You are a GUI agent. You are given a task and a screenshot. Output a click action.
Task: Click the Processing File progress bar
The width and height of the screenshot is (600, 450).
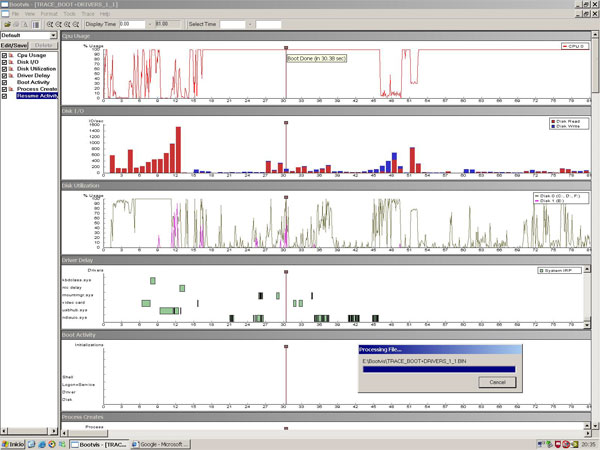[438, 369]
